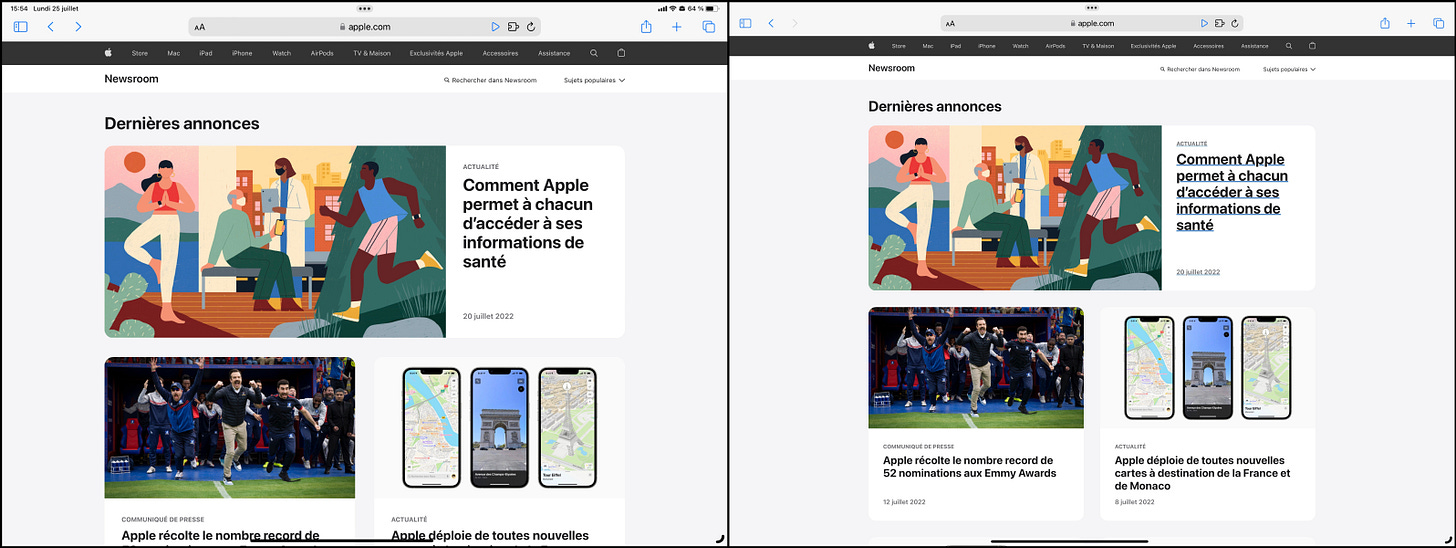Viewport: 1456px width, 548px height.
Task: Open soccer celebration photo in left window
Action: click(x=230, y=427)
